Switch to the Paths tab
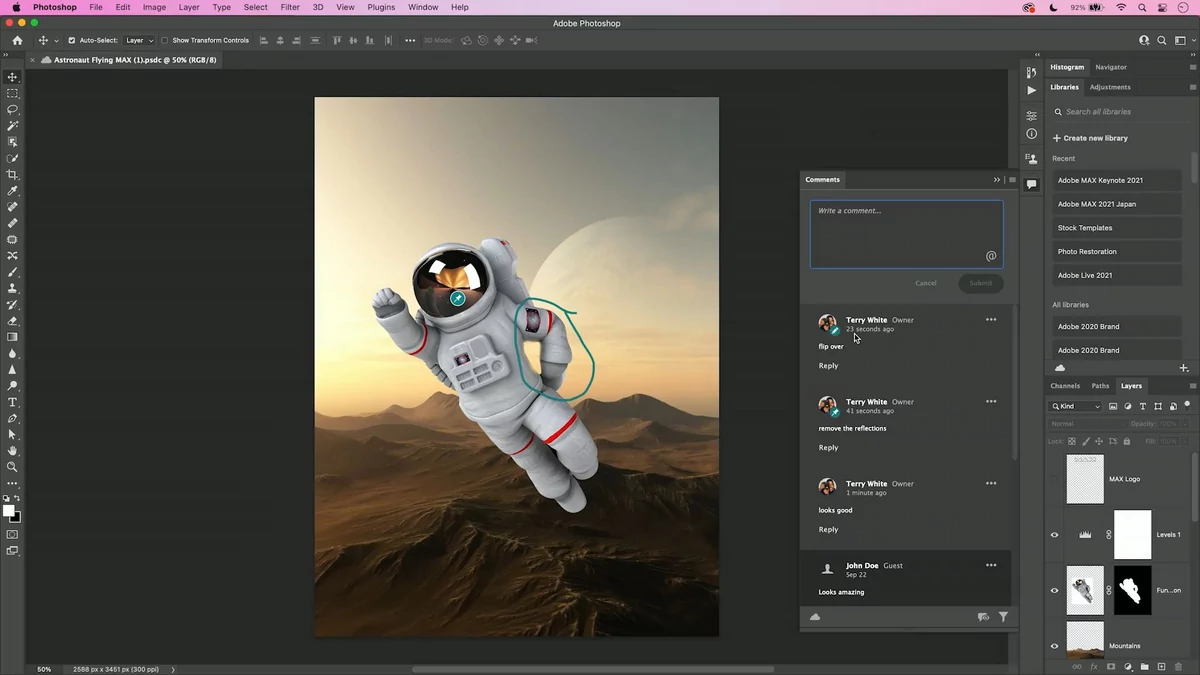The width and height of the screenshot is (1200, 675). click(1100, 386)
